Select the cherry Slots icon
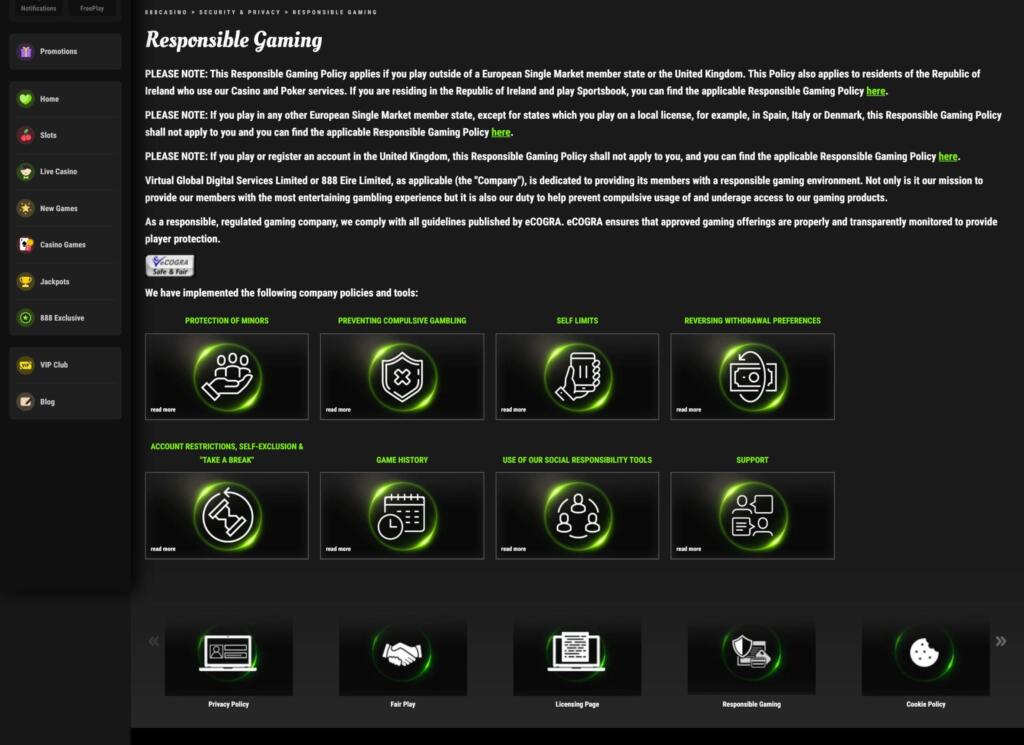Viewport: 1024px width, 745px height. pyautogui.click(x=25, y=135)
